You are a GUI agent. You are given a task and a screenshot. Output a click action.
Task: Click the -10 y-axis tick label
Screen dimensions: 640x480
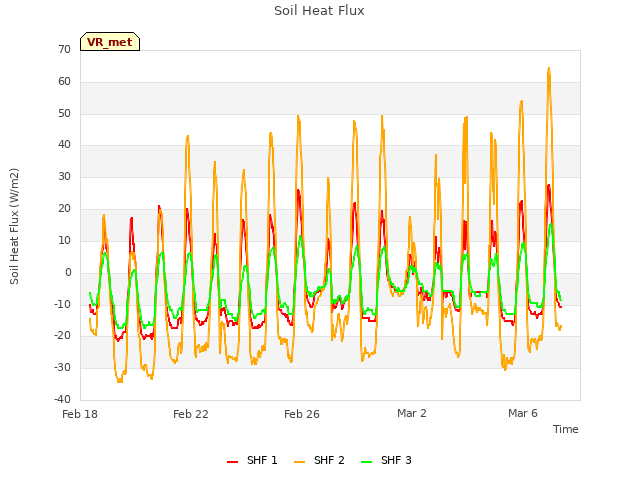tap(62, 304)
